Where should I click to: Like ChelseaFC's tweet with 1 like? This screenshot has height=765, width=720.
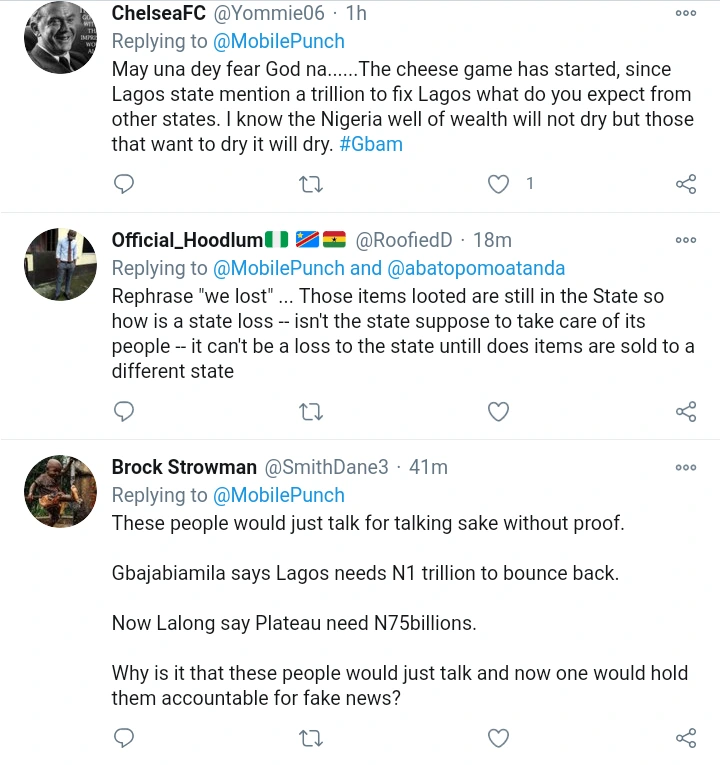498,184
